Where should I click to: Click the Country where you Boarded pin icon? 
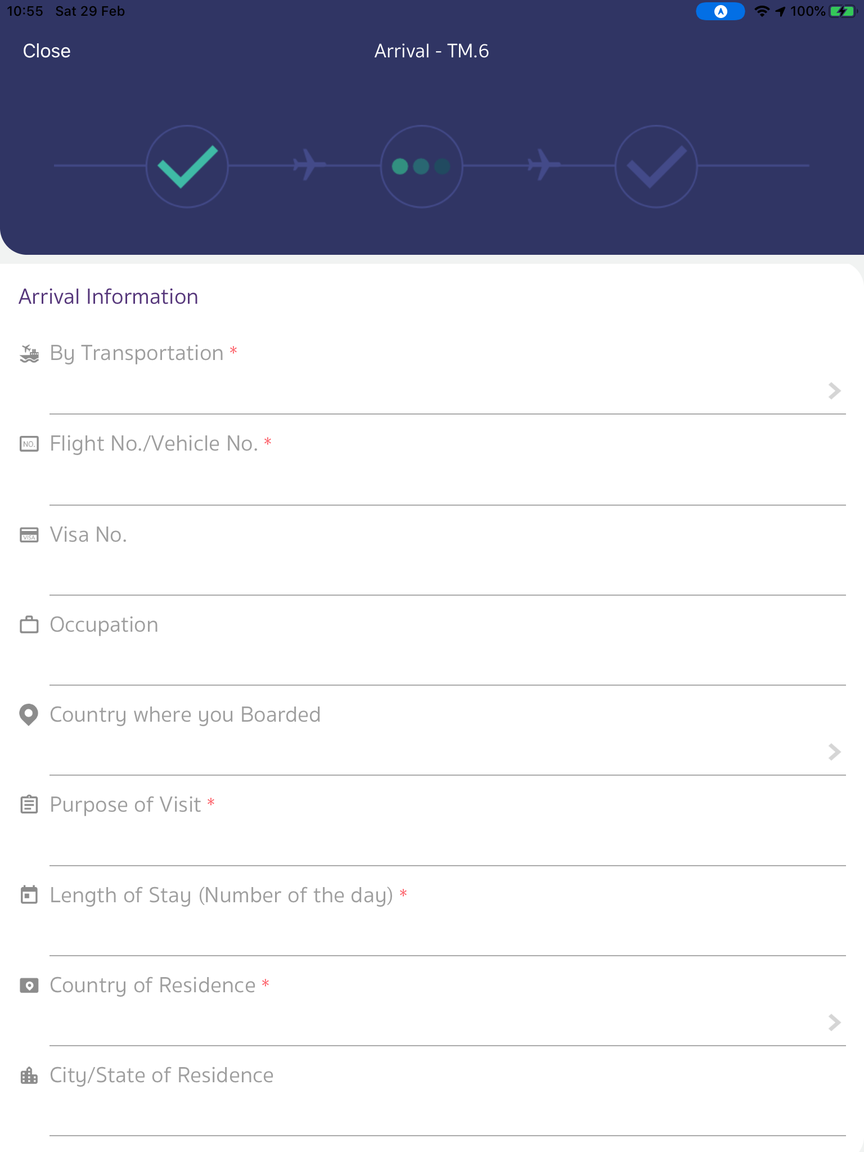pyautogui.click(x=29, y=715)
